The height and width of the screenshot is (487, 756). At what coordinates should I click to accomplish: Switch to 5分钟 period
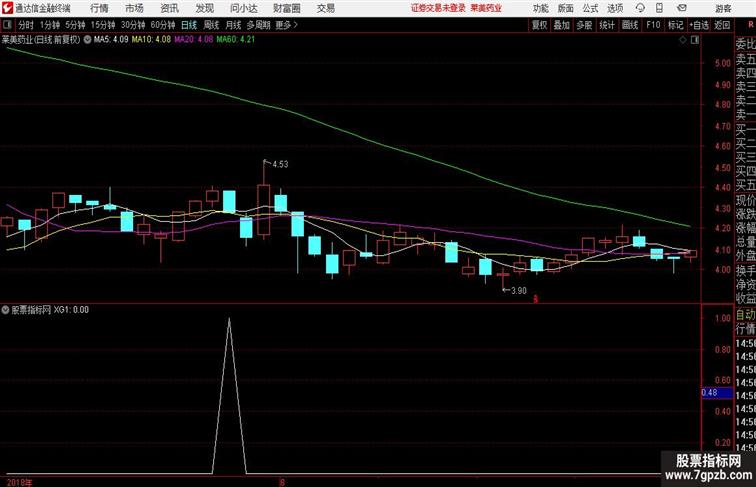tap(75, 25)
